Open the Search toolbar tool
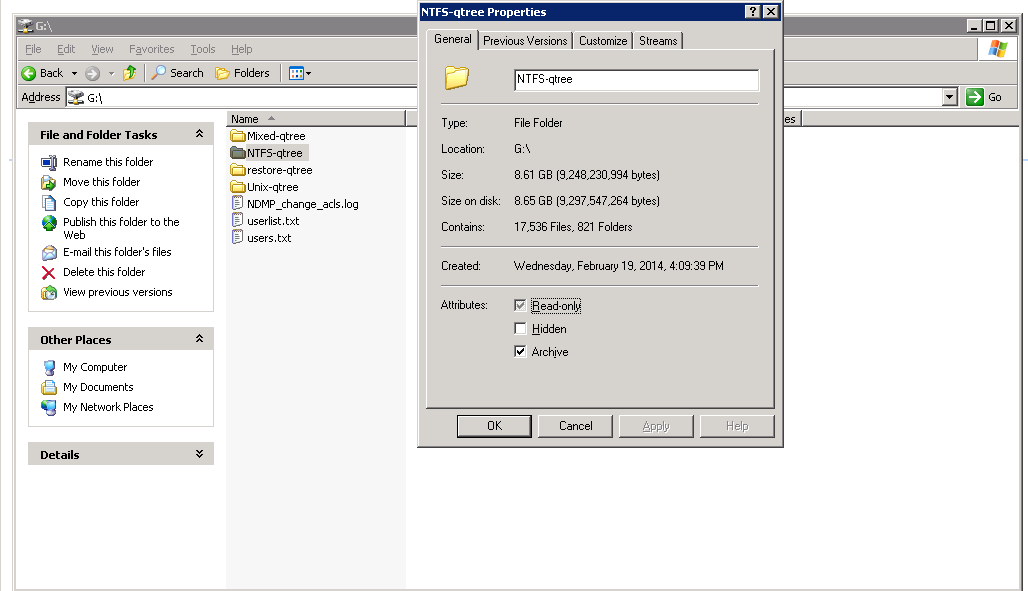The height and width of the screenshot is (591, 1028). click(x=177, y=73)
